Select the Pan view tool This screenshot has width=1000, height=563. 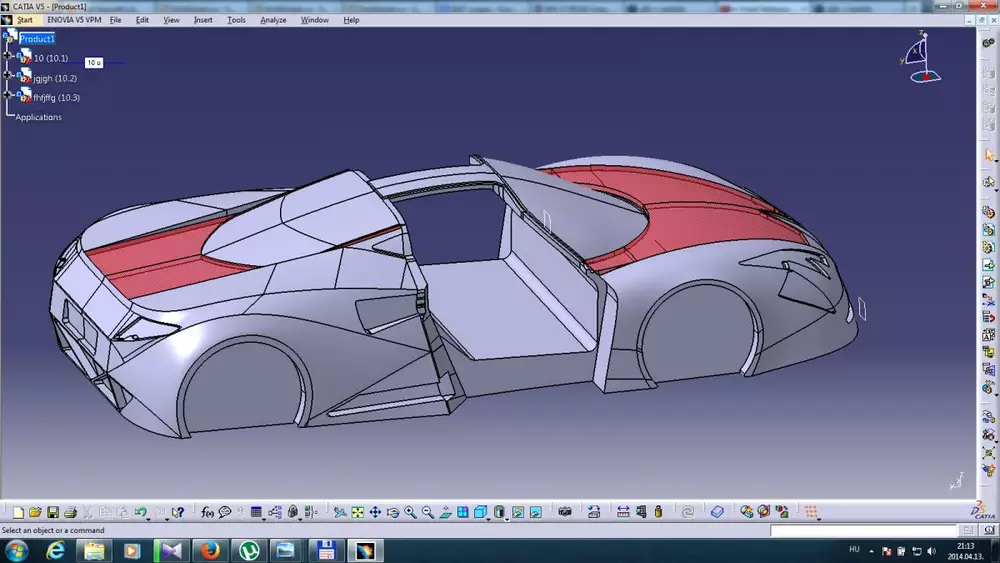click(375, 512)
